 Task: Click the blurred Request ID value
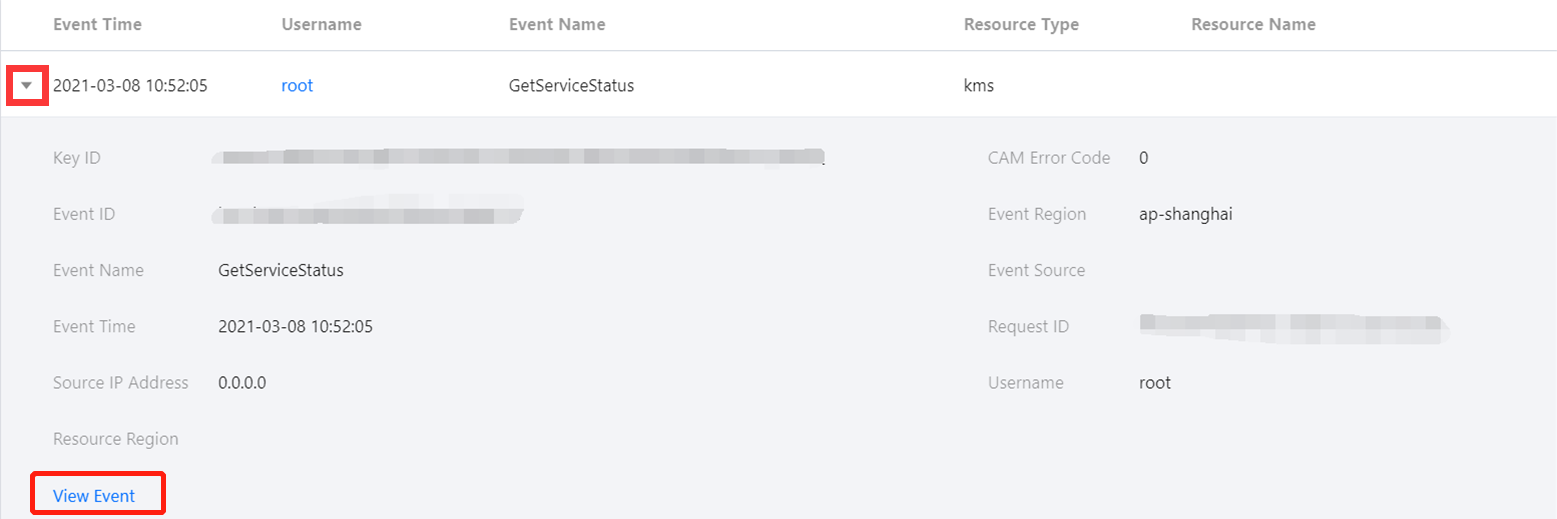click(1293, 324)
